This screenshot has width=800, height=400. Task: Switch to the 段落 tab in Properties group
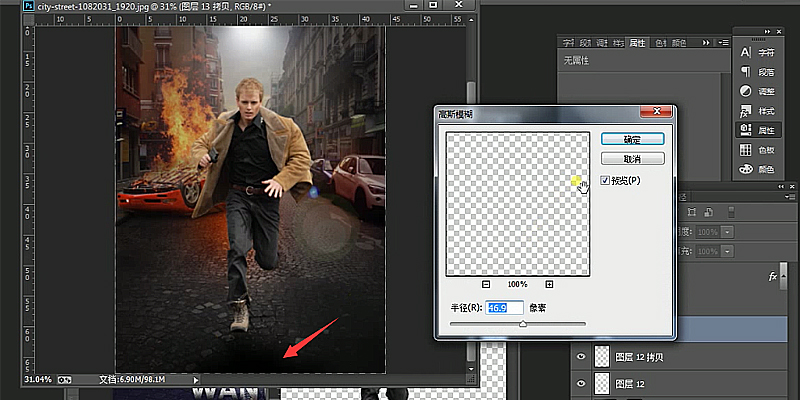pyautogui.click(x=586, y=43)
